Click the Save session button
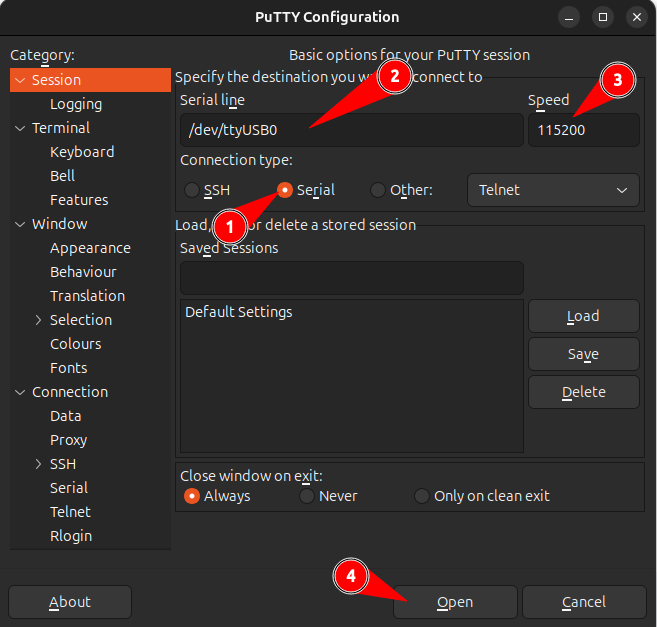This screenshot has width=657, height=627. coord(584,354)
